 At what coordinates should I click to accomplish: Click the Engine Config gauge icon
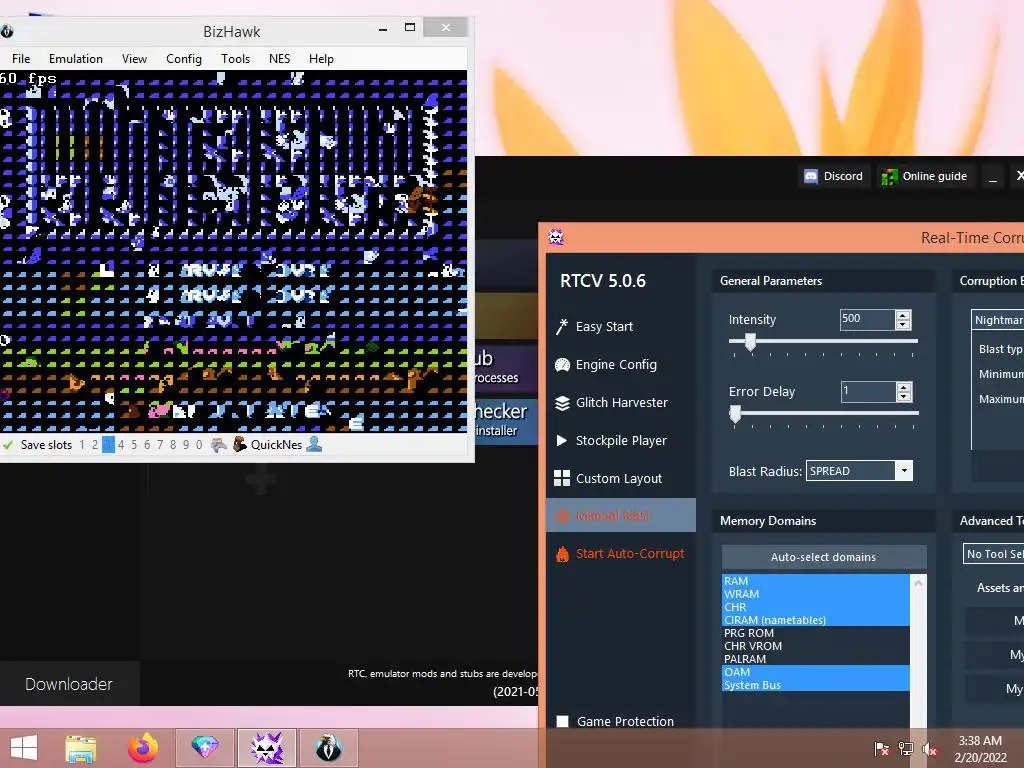coord(562,364)
